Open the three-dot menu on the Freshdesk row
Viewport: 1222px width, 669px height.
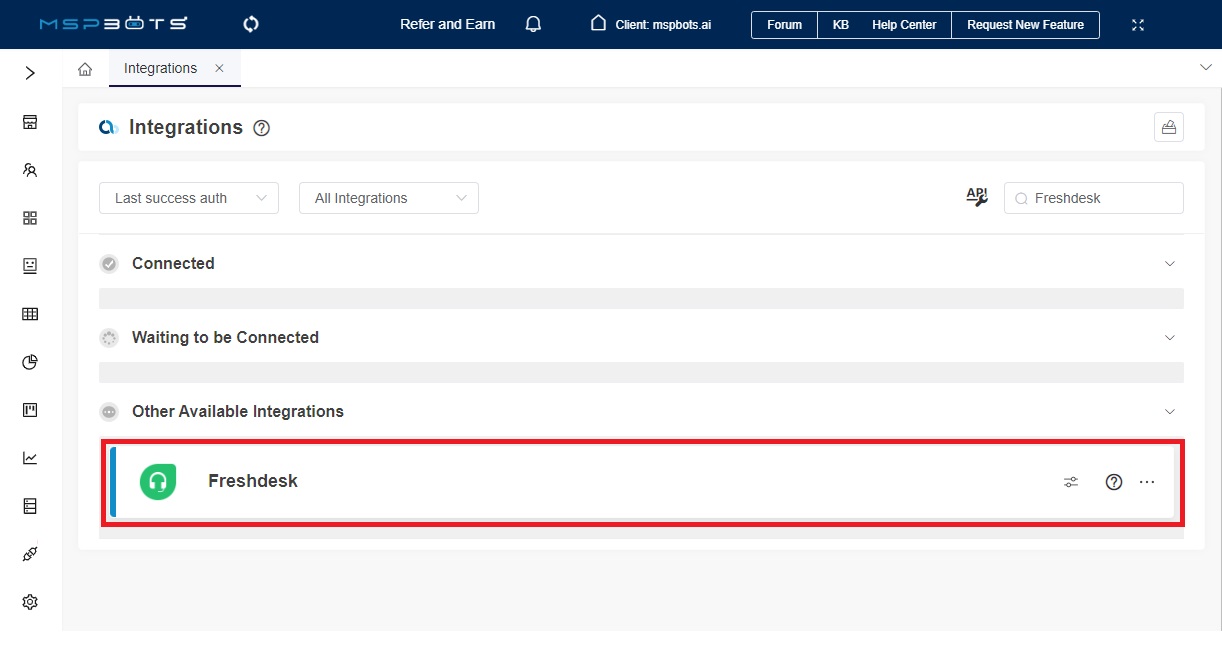click(1146, 481)
